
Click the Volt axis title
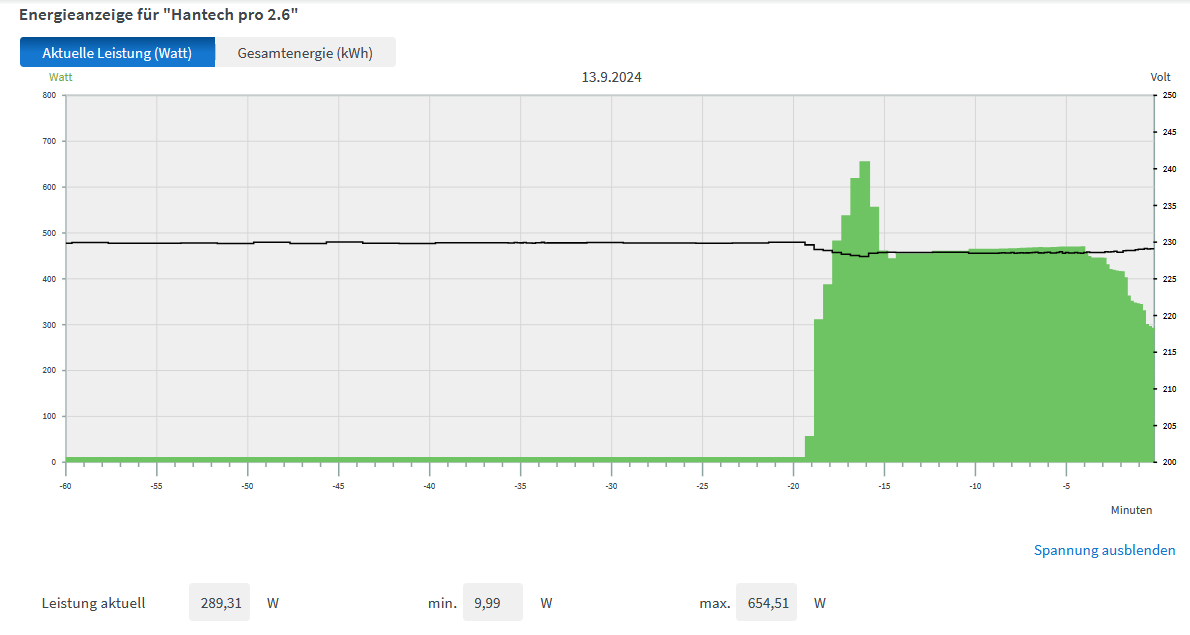click(1160, 77)
